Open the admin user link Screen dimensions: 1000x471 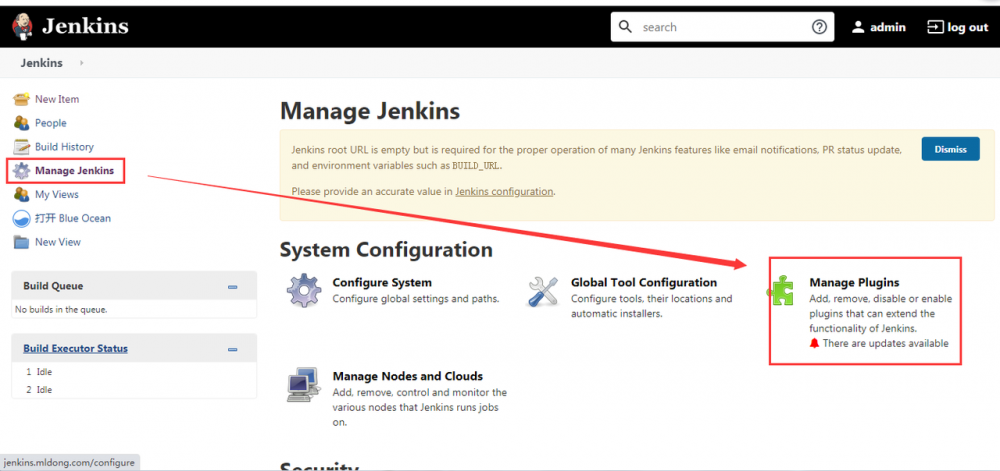[888, 27]
